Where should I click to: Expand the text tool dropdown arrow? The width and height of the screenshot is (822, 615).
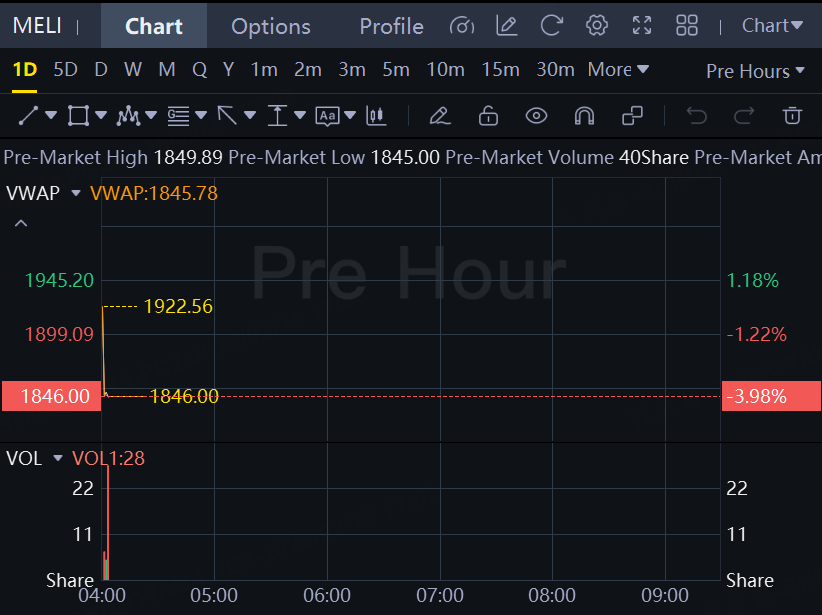350,115
